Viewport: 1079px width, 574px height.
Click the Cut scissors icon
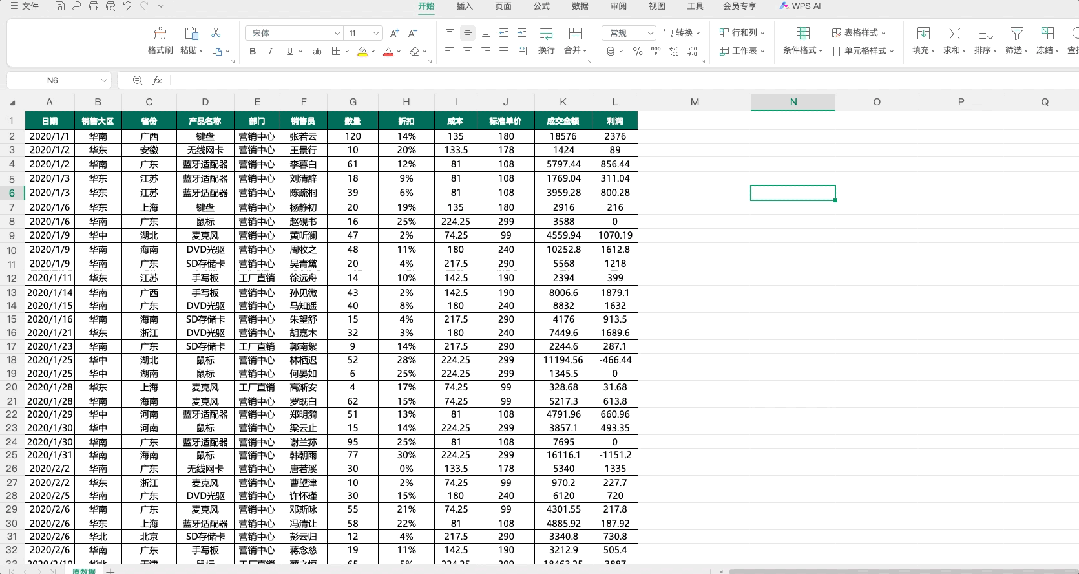[x=216, y=32]
